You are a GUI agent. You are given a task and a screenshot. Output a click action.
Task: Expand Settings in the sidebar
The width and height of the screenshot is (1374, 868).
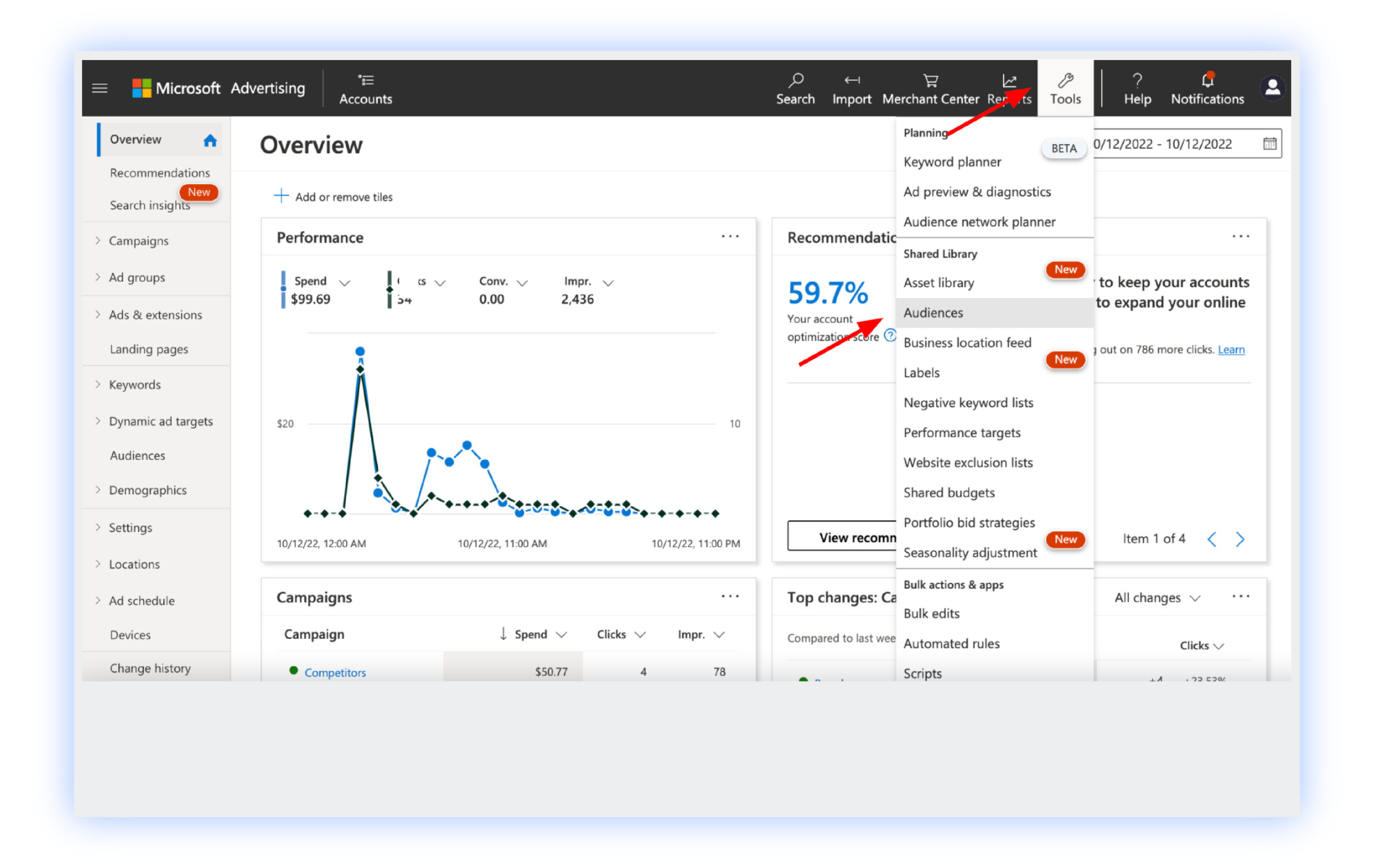pos(98,527)
